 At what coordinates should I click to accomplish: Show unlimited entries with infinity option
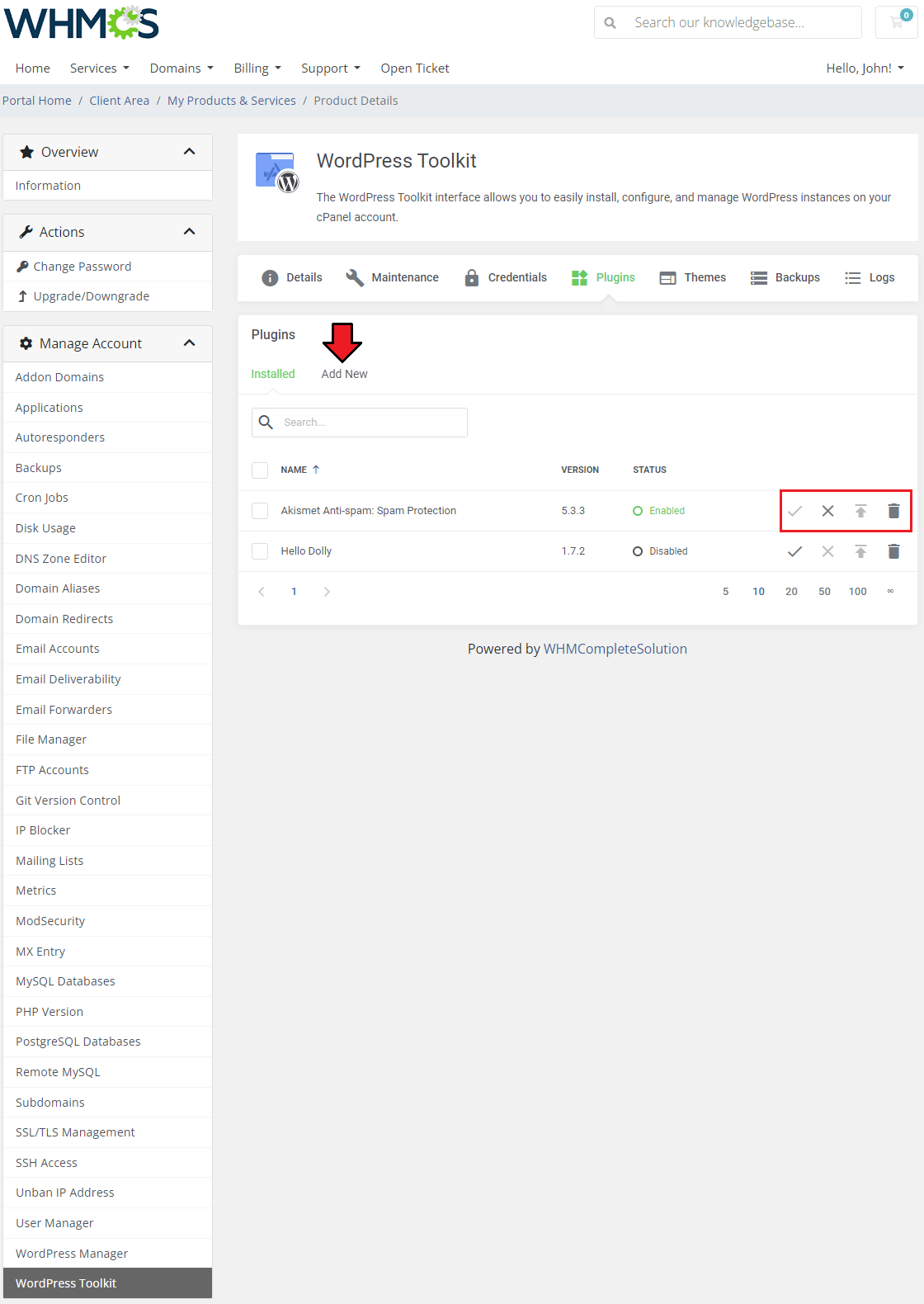[x=890, y=592]
